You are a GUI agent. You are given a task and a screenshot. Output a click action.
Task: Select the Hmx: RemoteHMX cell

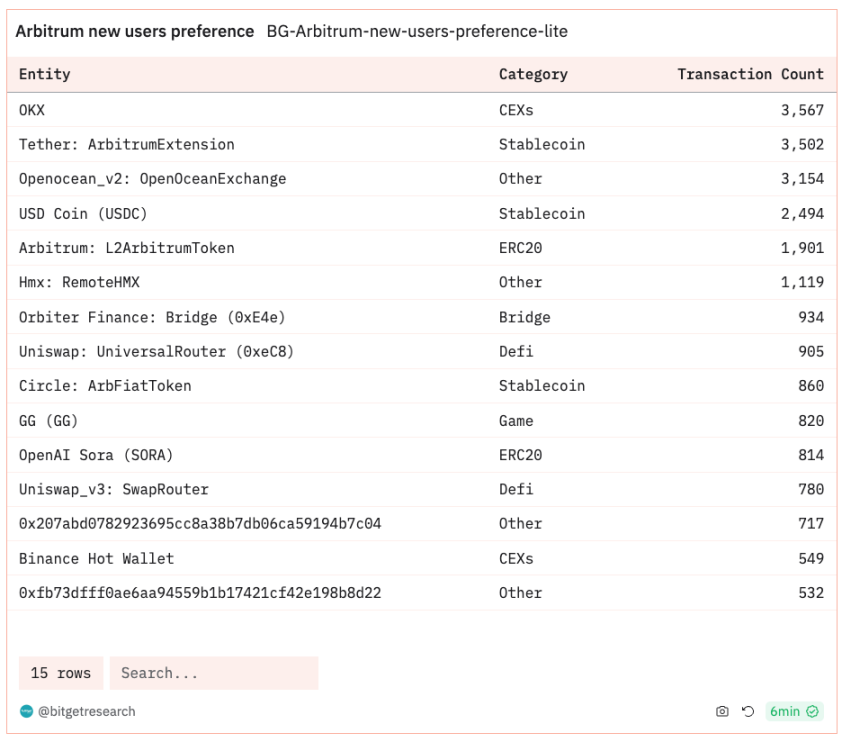pyautogui.click(x=79, y=282)
